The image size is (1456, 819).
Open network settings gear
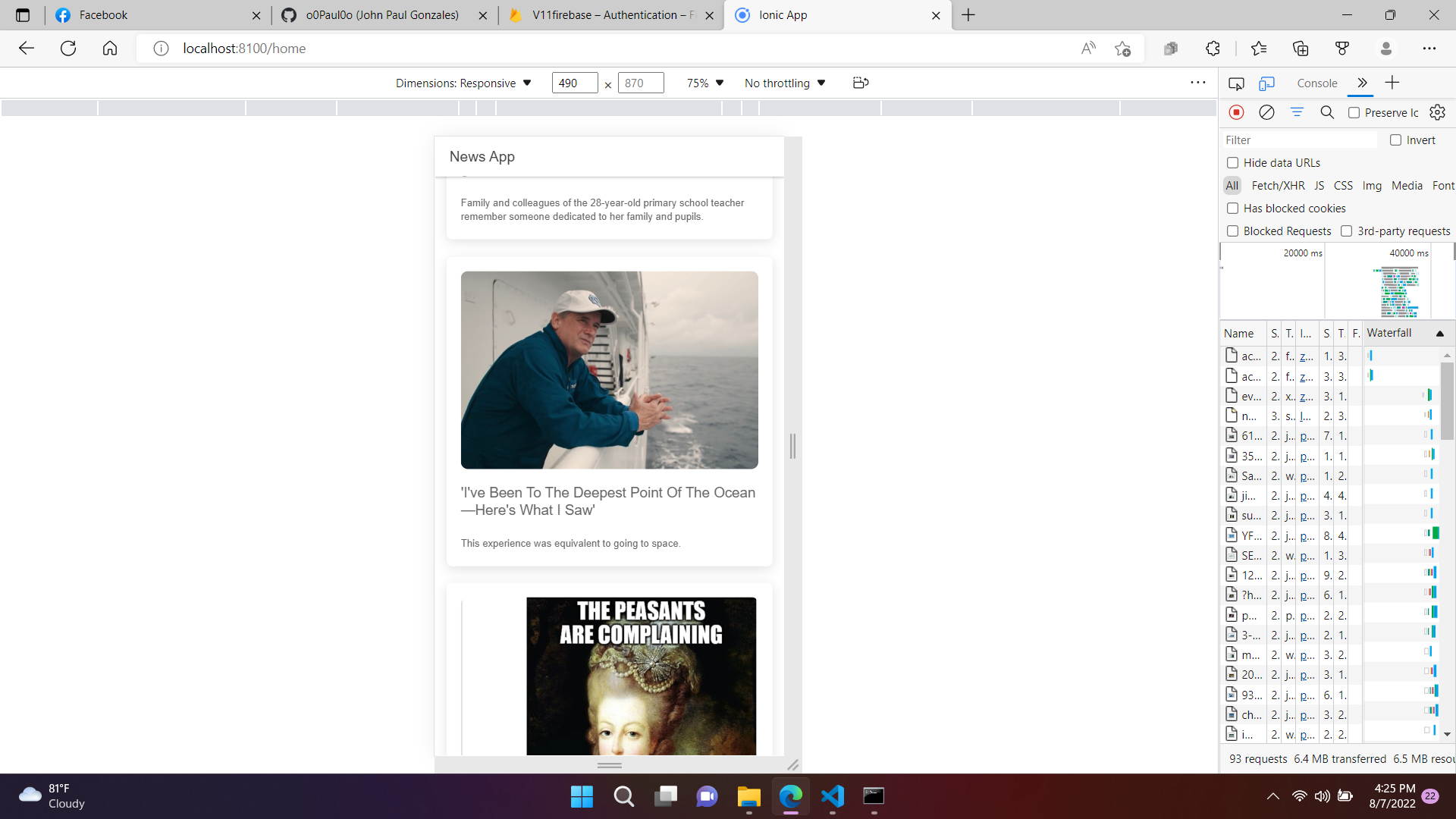click(1437, 112)
